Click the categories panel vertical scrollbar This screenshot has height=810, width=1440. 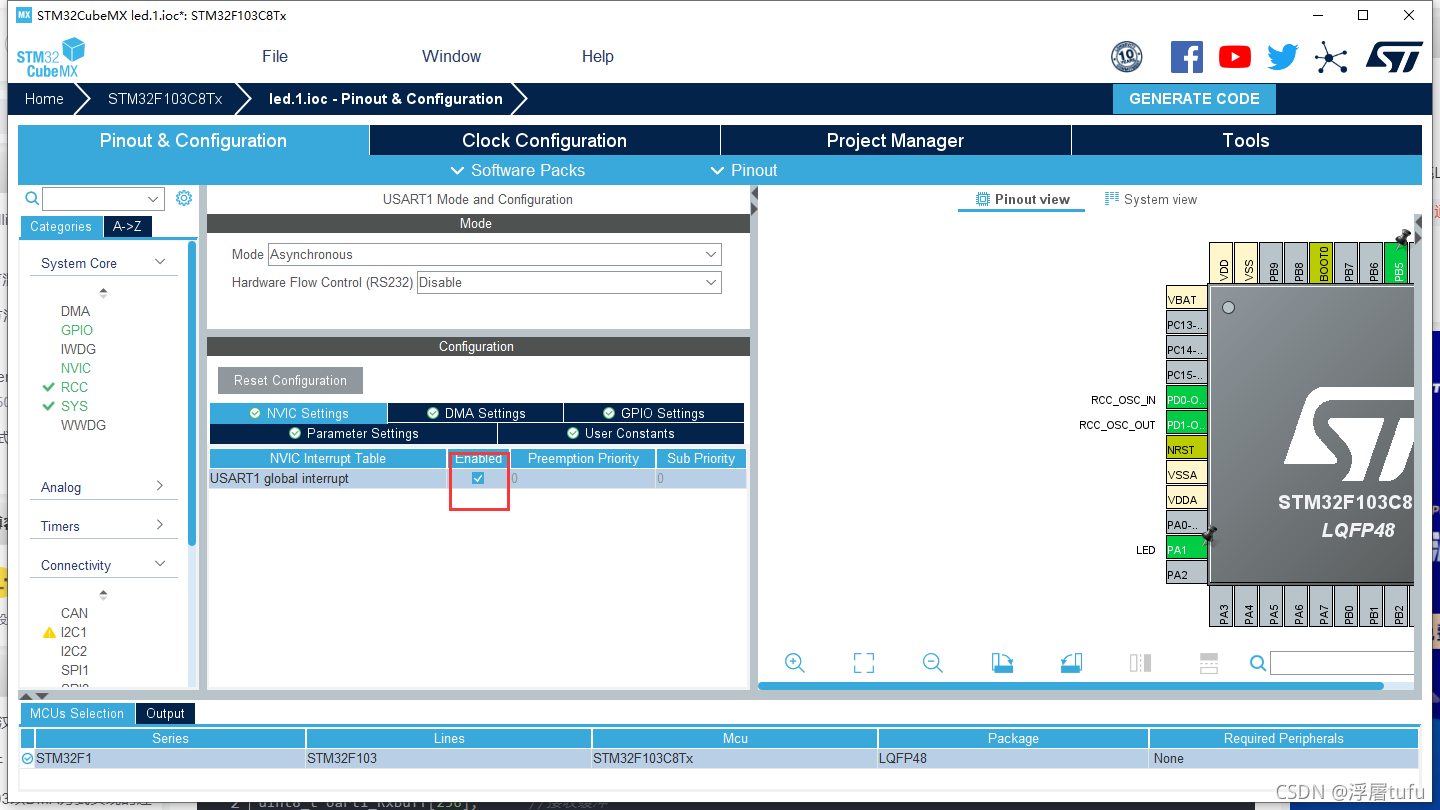(192, 392)
